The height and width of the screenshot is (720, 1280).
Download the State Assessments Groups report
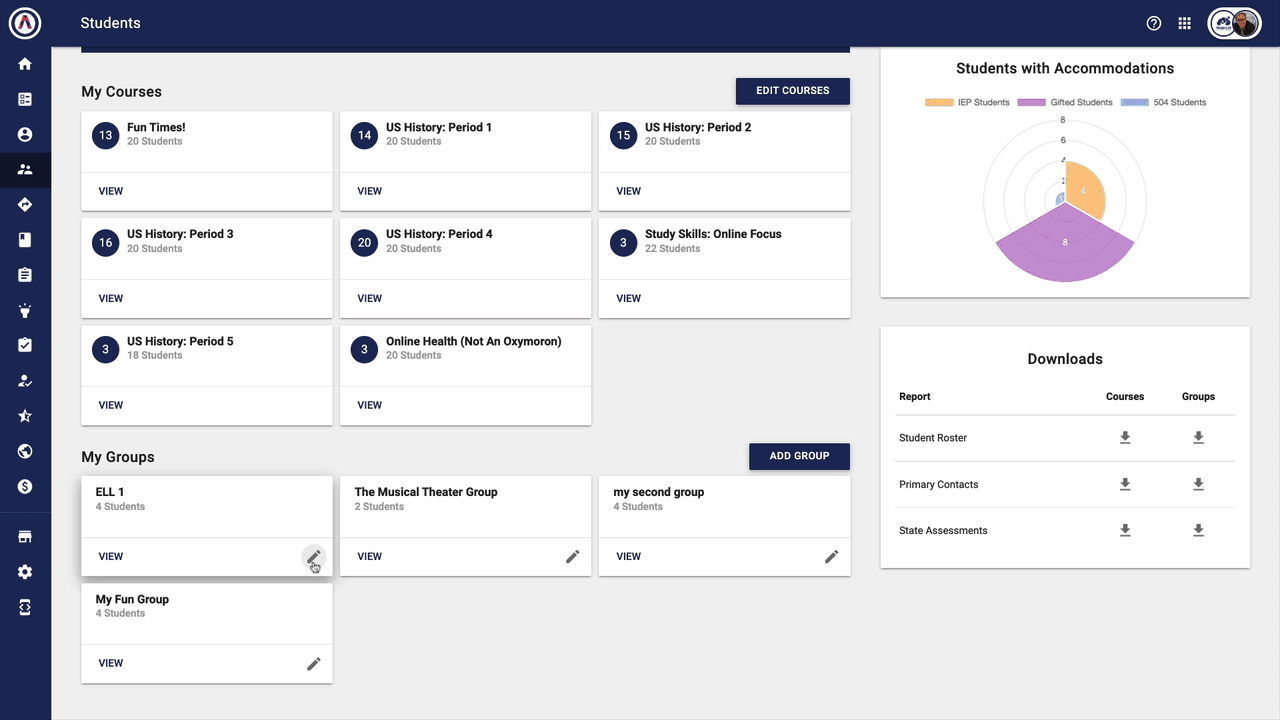pyautogui.click(x=1198, y=530)
